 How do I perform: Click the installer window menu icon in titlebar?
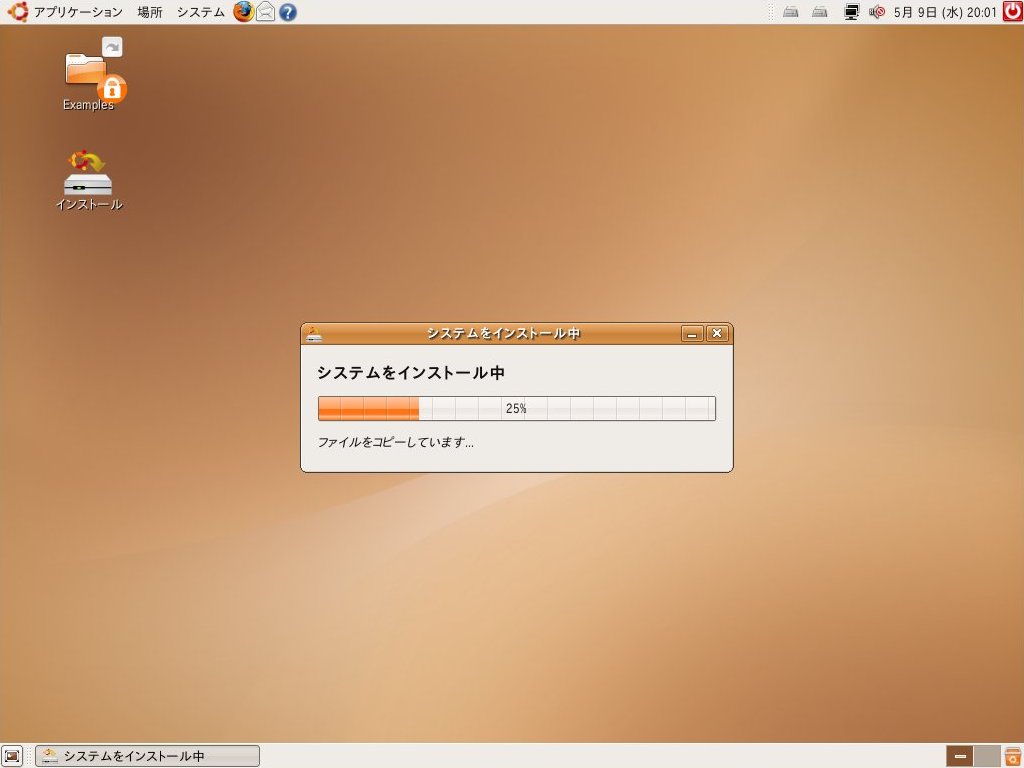[314, 334]
